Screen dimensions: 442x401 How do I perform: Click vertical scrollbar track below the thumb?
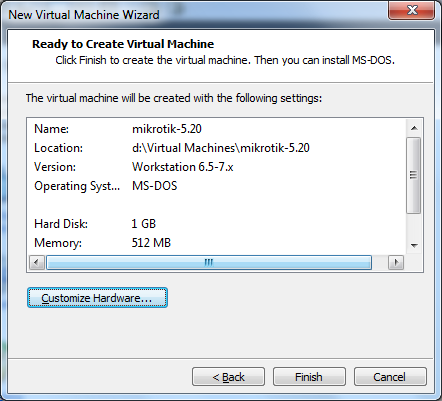pos(414,226)
